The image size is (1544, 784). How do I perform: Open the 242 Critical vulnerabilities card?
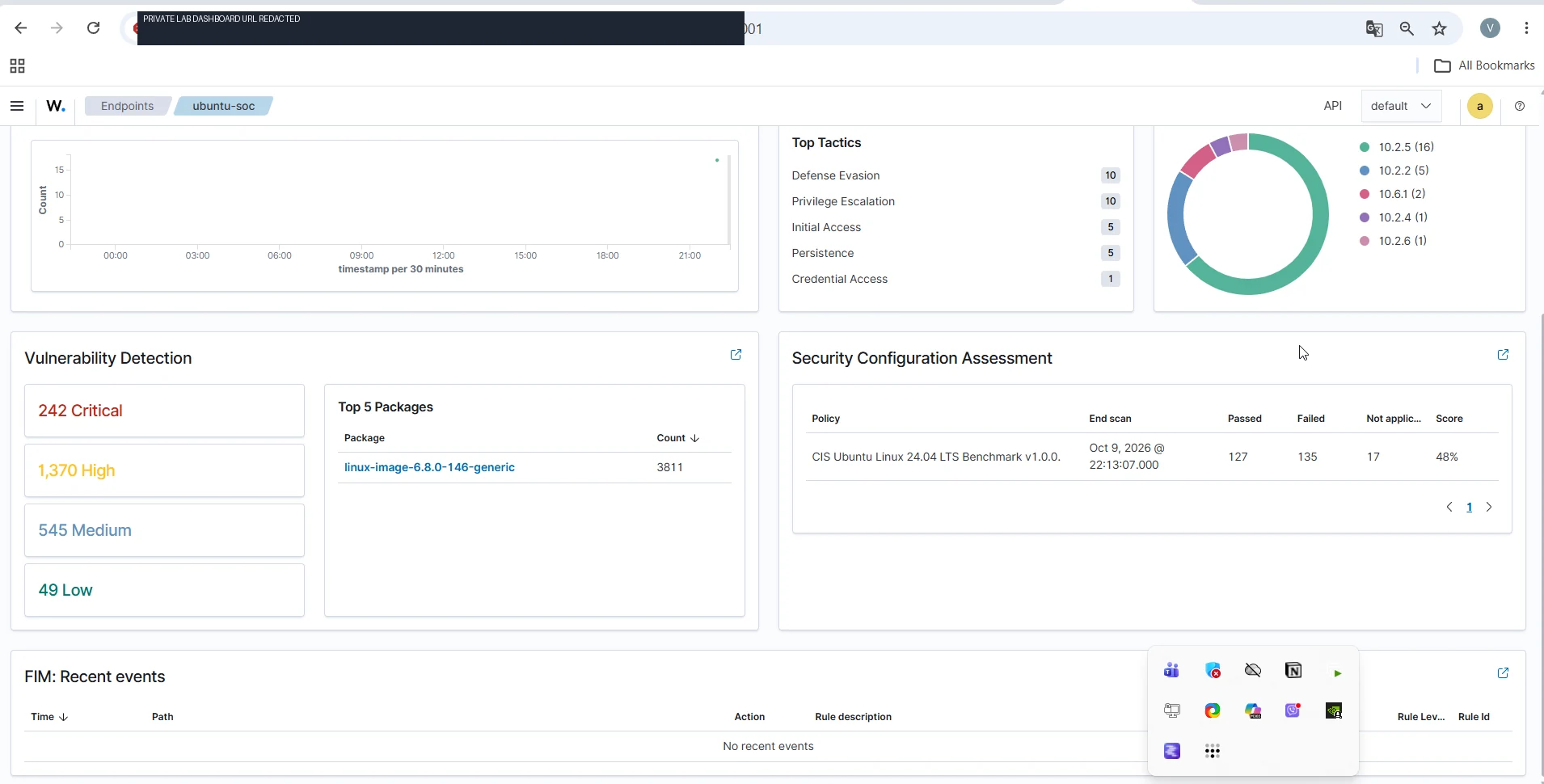tap(164, 411)
